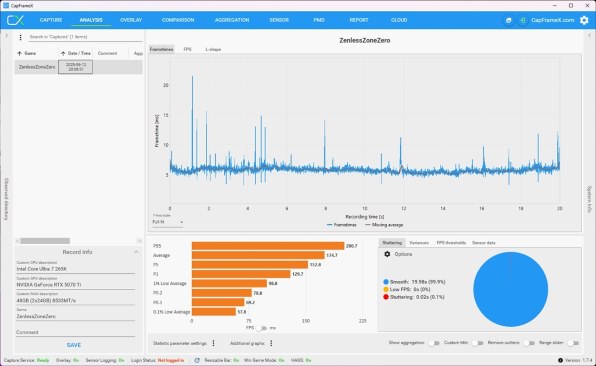The width and height of the screenshot is (596, 366).
Task: Open the Y-axis scale Full fit dropdown
Action: [x=168, y=222]
